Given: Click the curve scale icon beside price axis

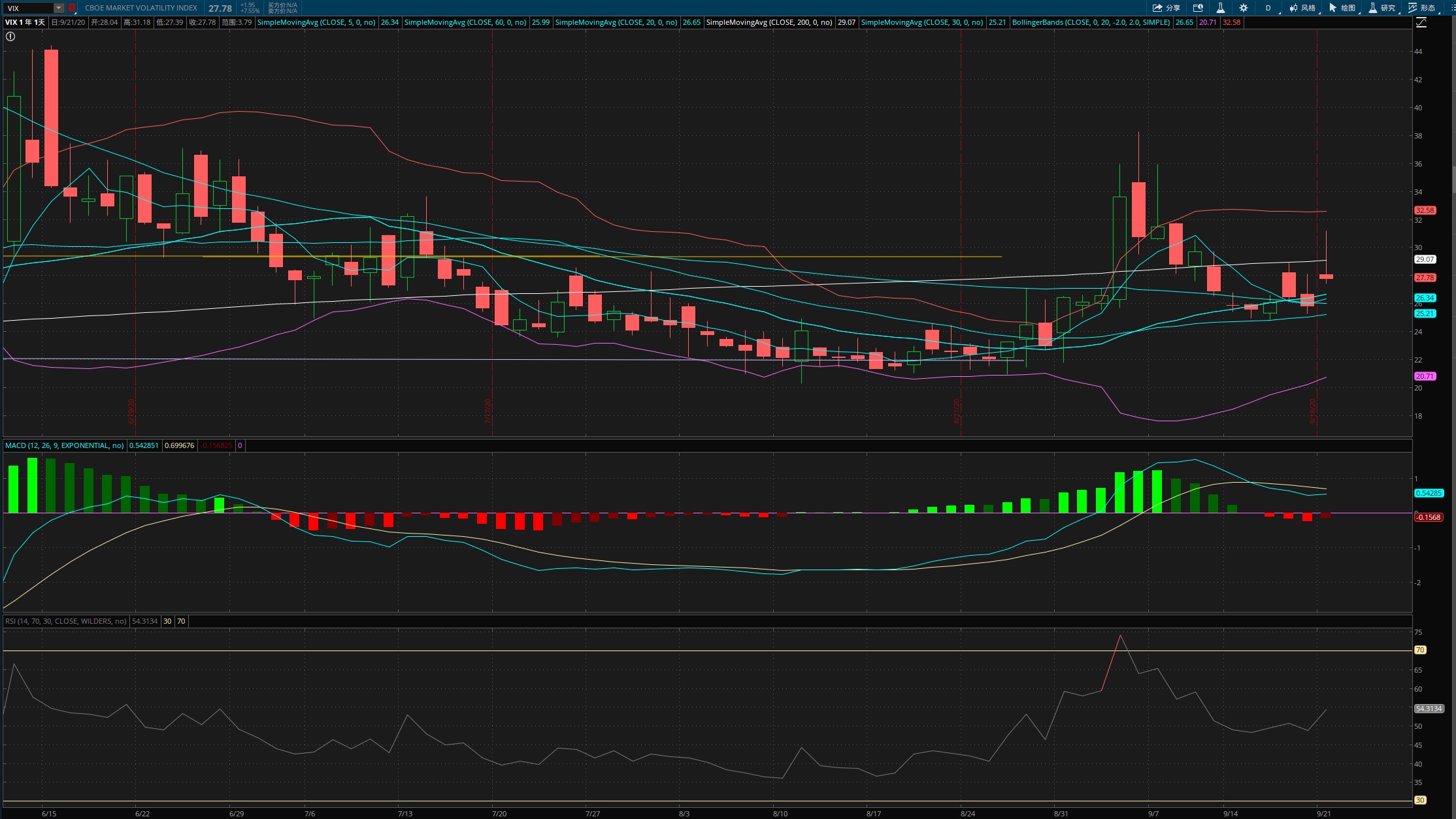Looking at the screenshot, I should (x=1421, y=22).
